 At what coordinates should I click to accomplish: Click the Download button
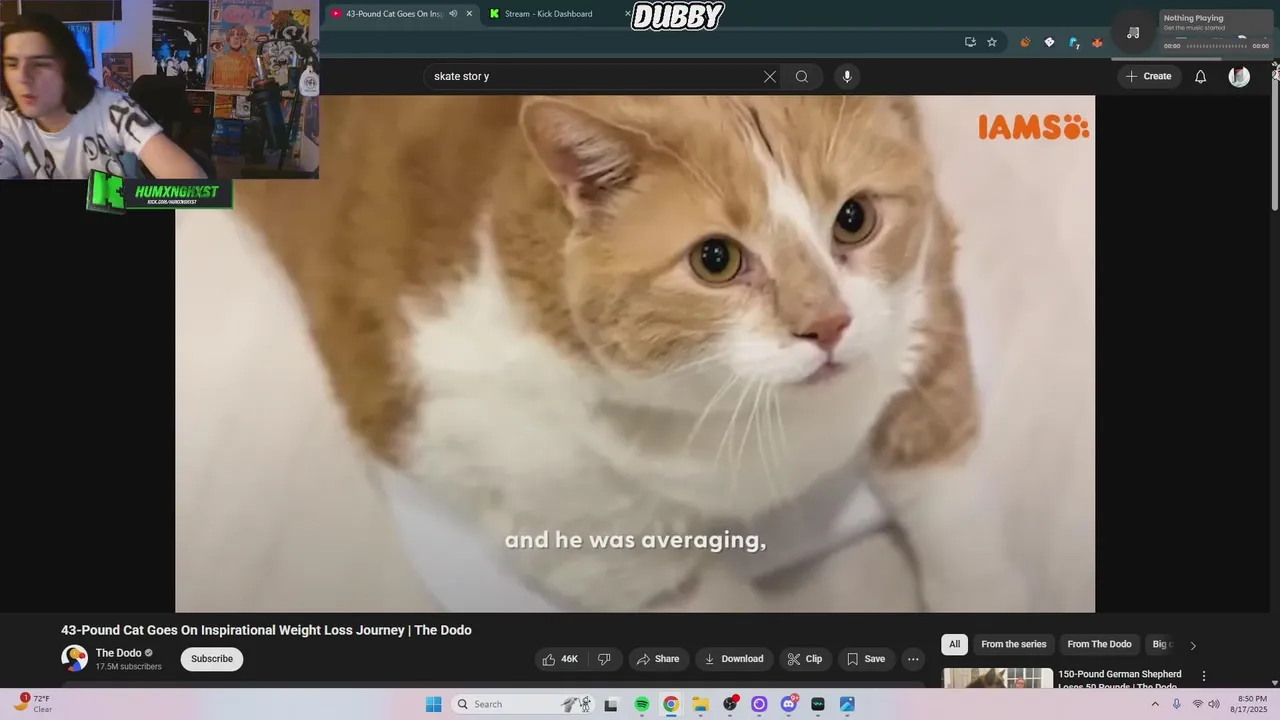[x=734, y=659]
